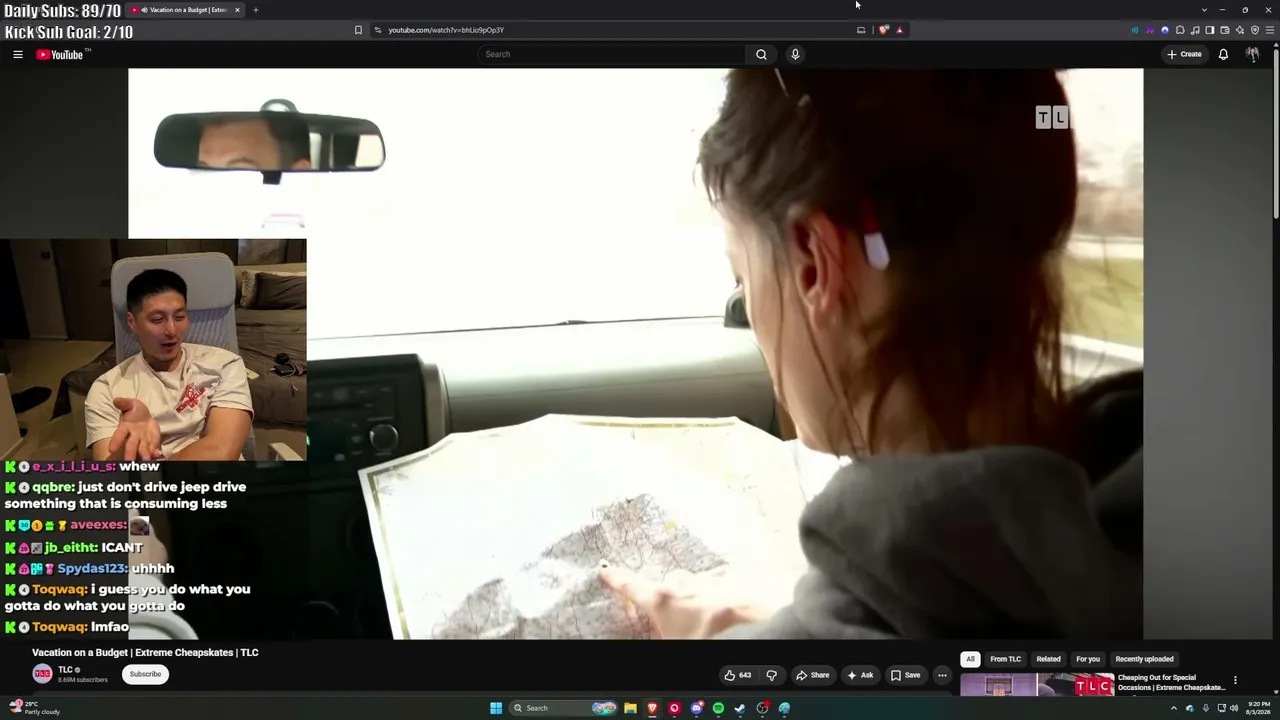
Task: Show hidden system tray icons
Action: 1174,708
